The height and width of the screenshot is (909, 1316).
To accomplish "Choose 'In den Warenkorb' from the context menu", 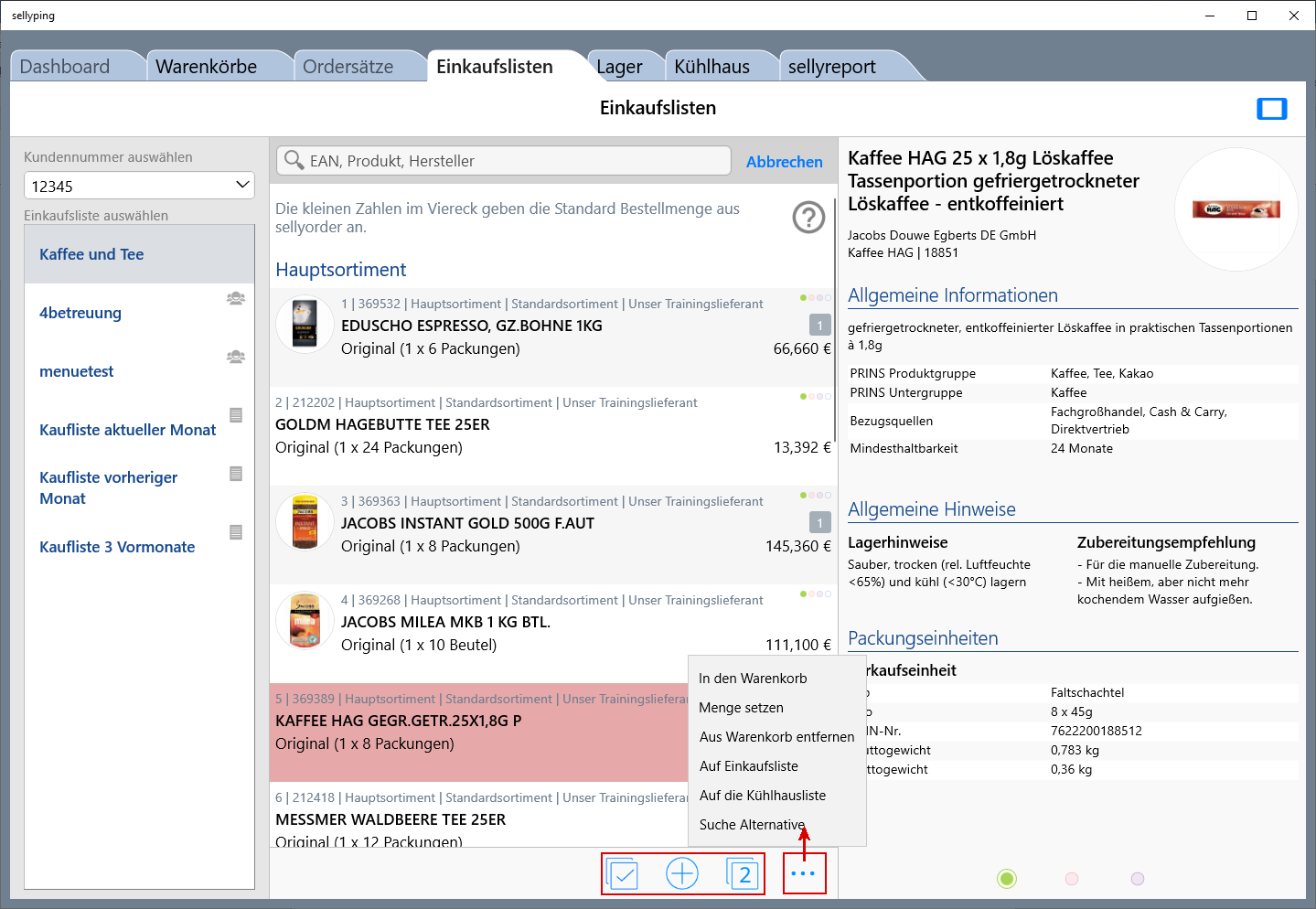I will click(x=753, y=679).
